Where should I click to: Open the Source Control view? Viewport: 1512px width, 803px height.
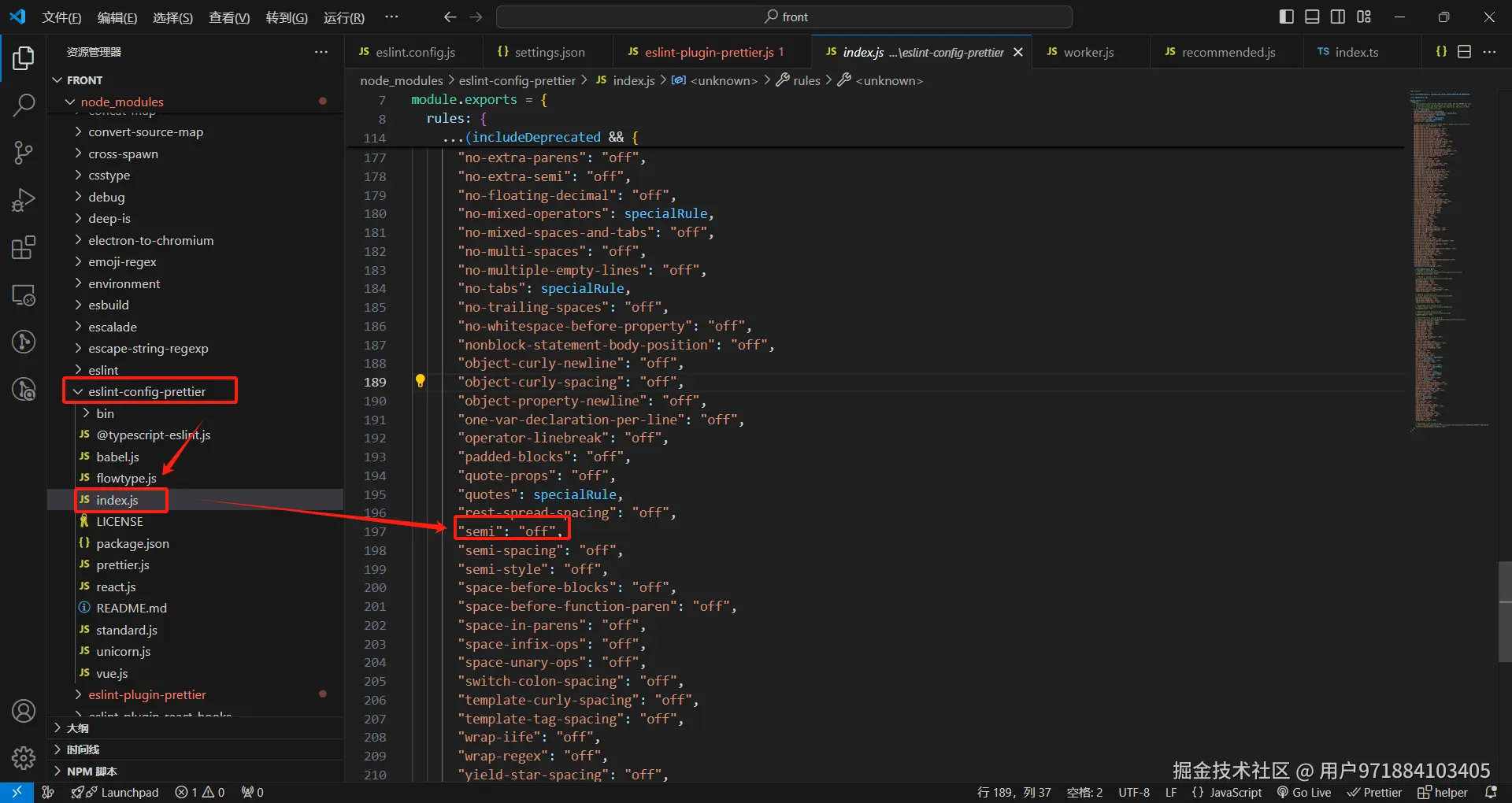(24, 153)
